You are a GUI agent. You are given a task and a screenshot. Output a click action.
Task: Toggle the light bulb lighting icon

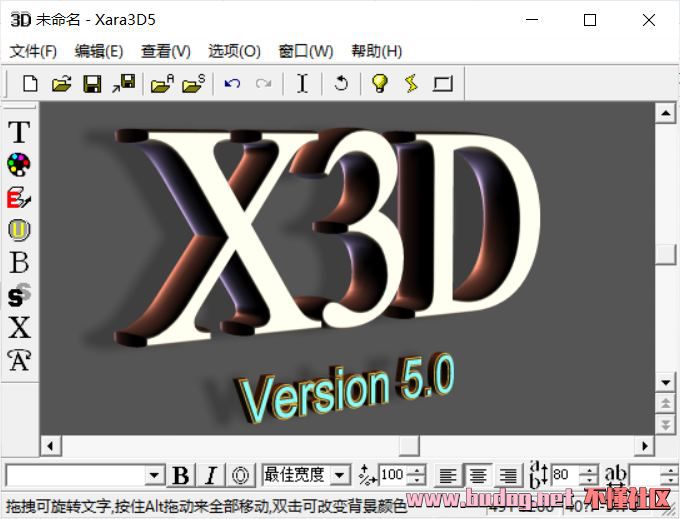click(380, 83)
